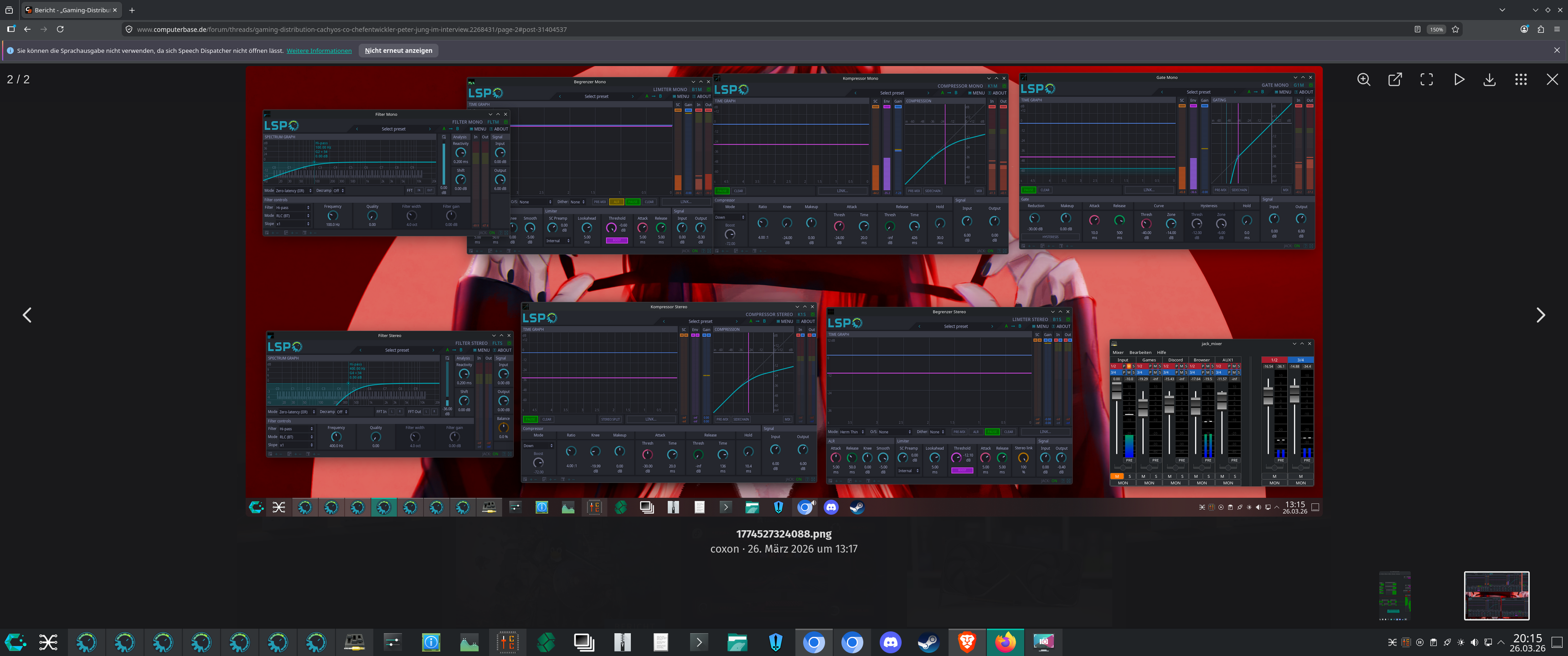Open image in new window via arrow icon
This screenshot has height=656, width=1568.
1395,80
